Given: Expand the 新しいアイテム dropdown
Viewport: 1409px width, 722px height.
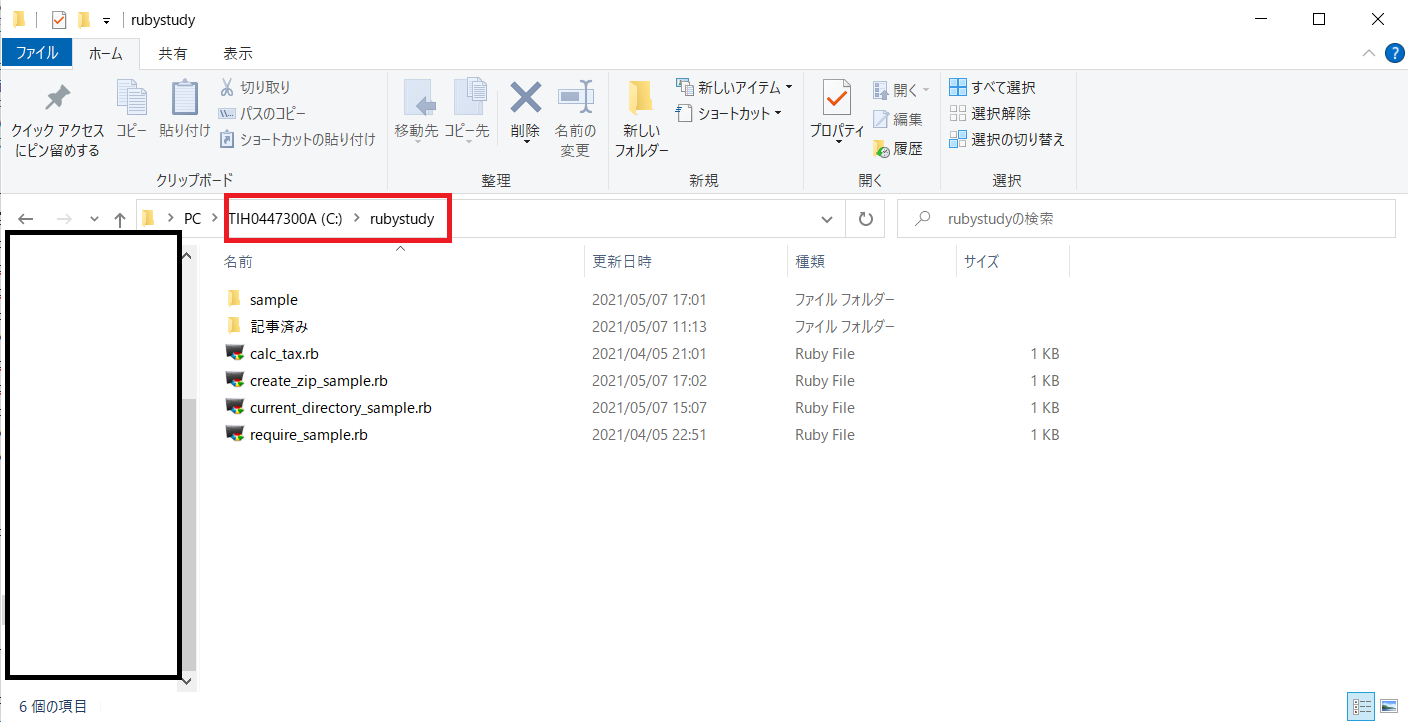Looking at the screenshot, I should [x=734, y=87].
